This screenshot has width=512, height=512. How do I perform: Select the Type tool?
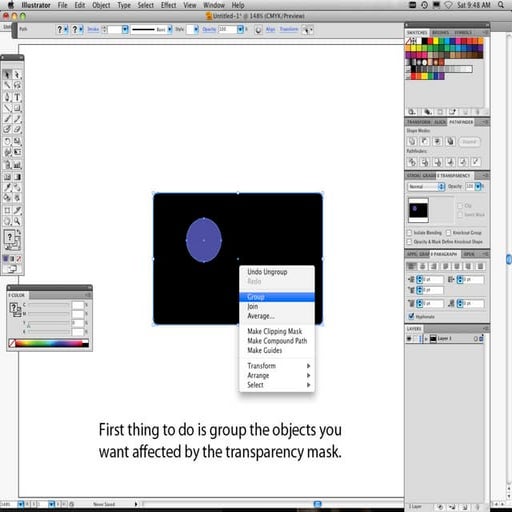(x=17, y=97)
